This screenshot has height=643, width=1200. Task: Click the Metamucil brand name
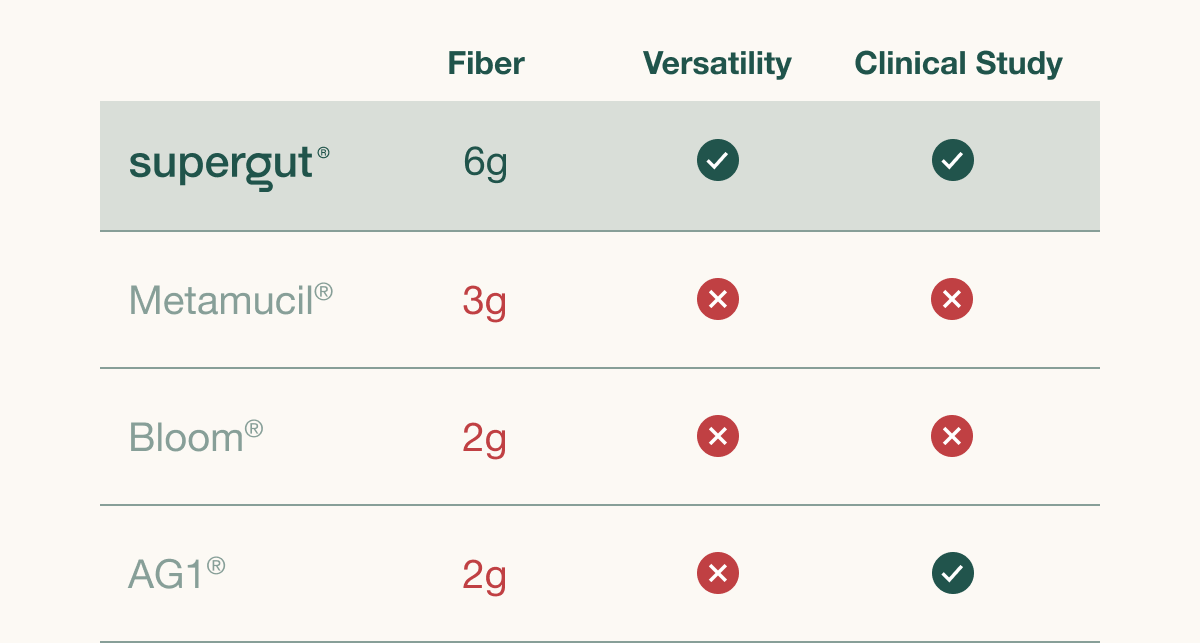223,300
